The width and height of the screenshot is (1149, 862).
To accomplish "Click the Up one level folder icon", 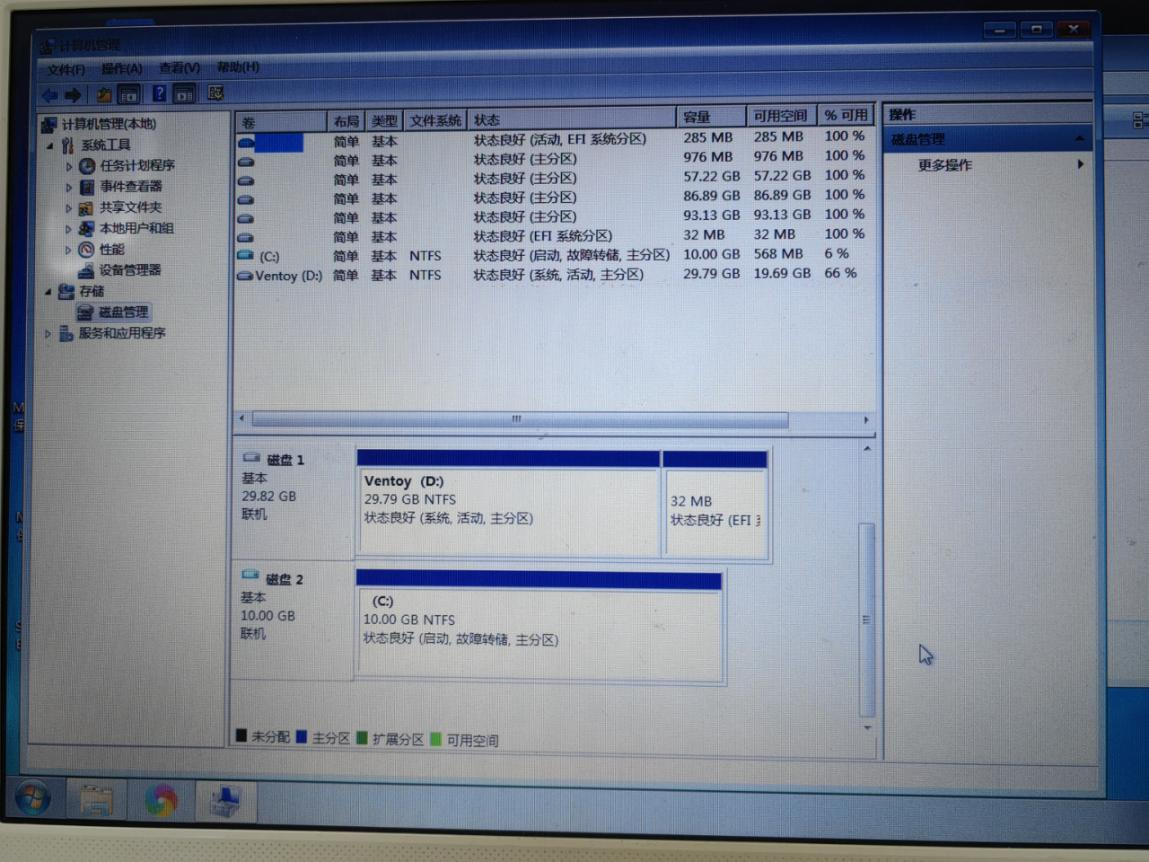I will pos(104,95).
